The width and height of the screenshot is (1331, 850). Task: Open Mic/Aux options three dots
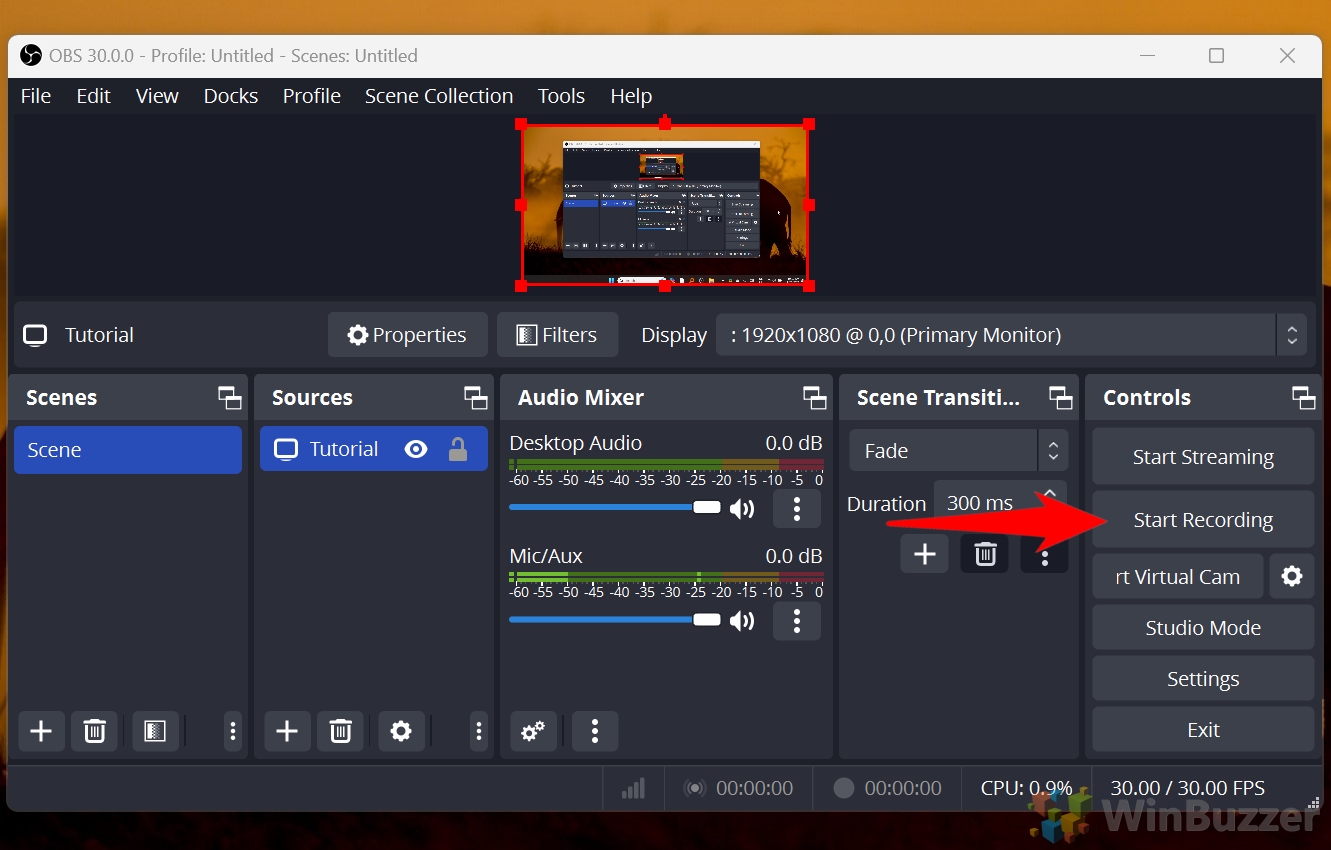pos(797,621)
